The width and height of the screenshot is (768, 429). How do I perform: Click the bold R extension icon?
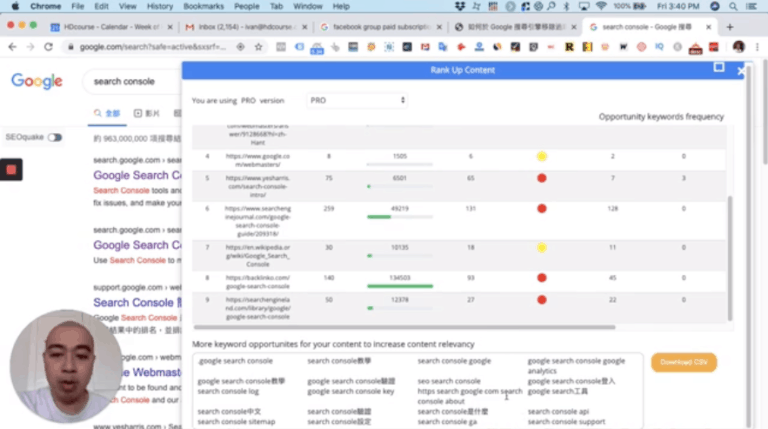click(569, 47)
